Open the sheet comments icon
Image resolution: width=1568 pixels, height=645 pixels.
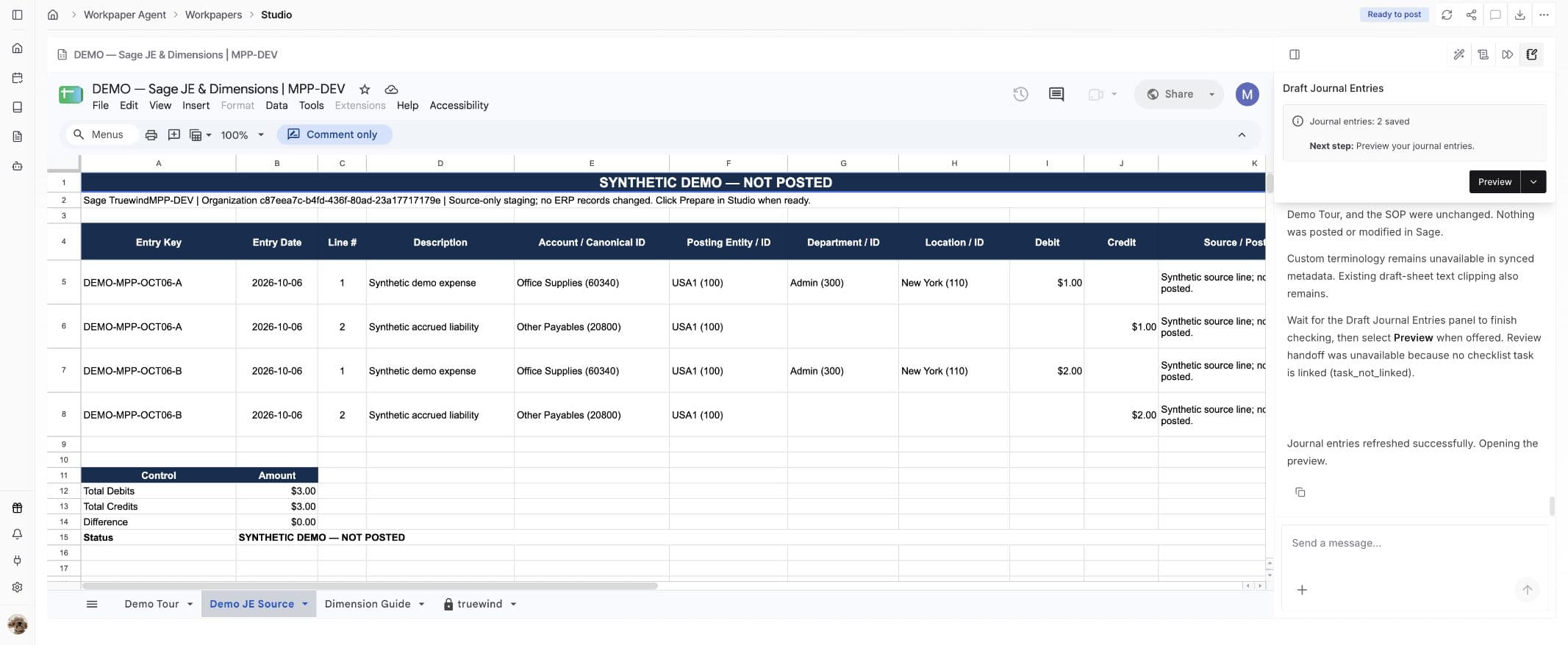pyautogui.click(x=1056, y=94)
